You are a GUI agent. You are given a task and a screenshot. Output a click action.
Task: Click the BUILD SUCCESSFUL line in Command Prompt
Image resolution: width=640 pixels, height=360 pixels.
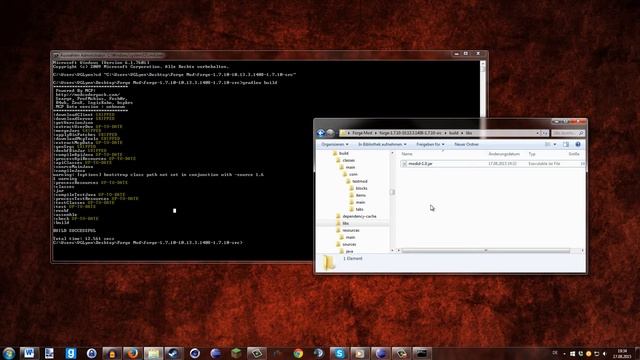74,231
